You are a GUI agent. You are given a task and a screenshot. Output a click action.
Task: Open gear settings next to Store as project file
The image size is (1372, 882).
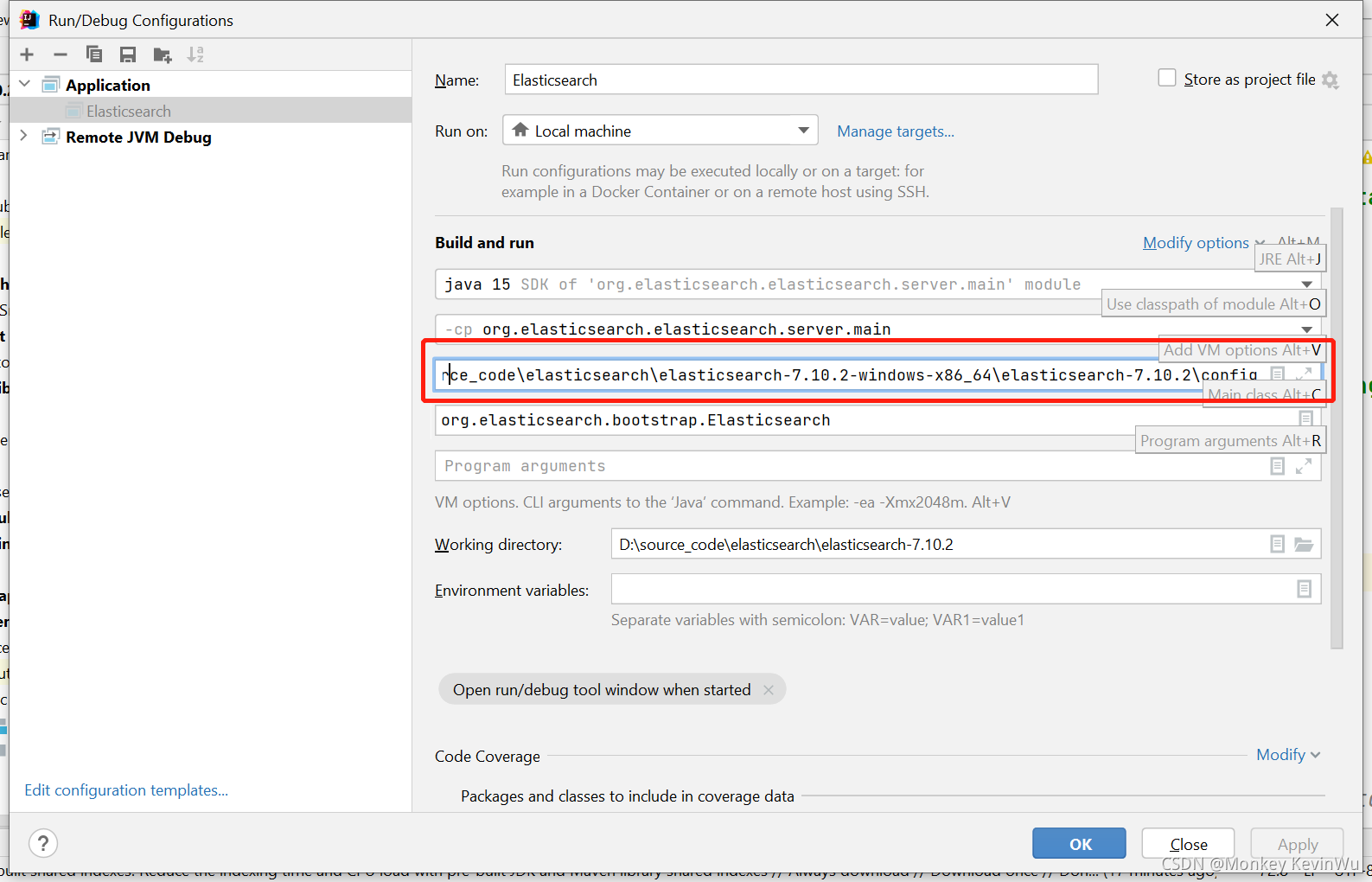coord(1331,80)
